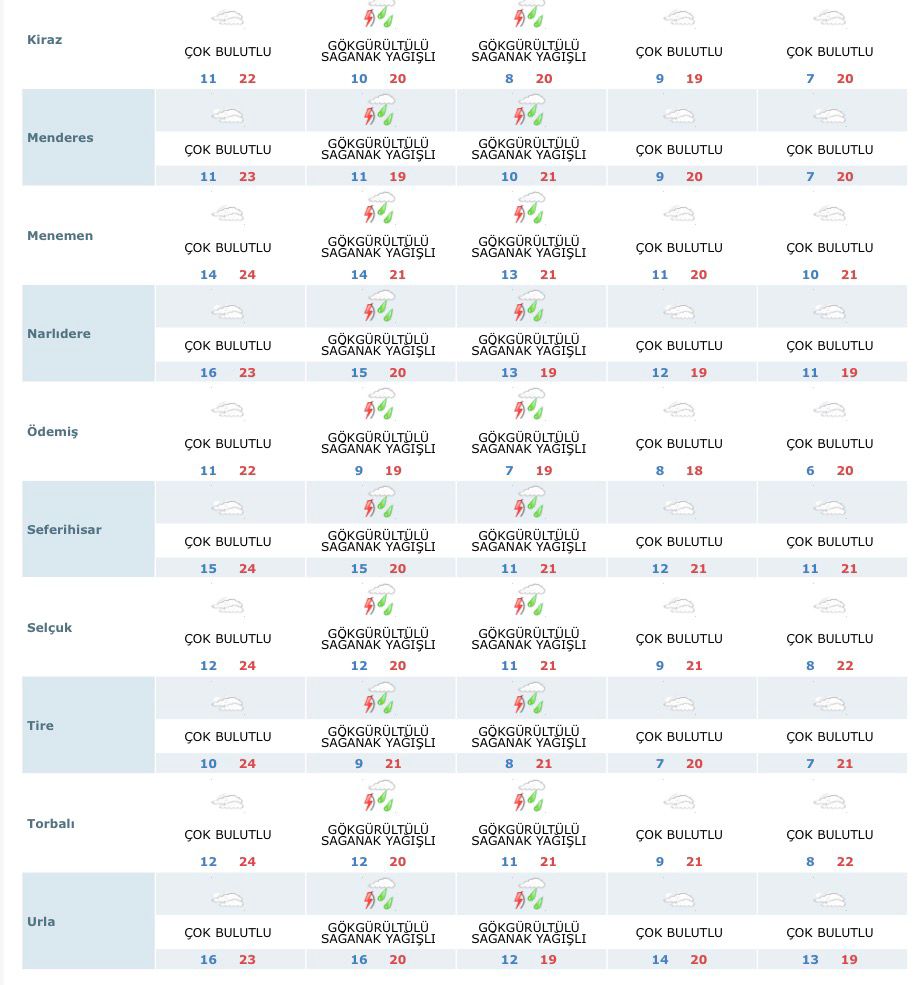
Task: Click Menderes's second-day thunderstorm icon
Action: pos(378,112)
